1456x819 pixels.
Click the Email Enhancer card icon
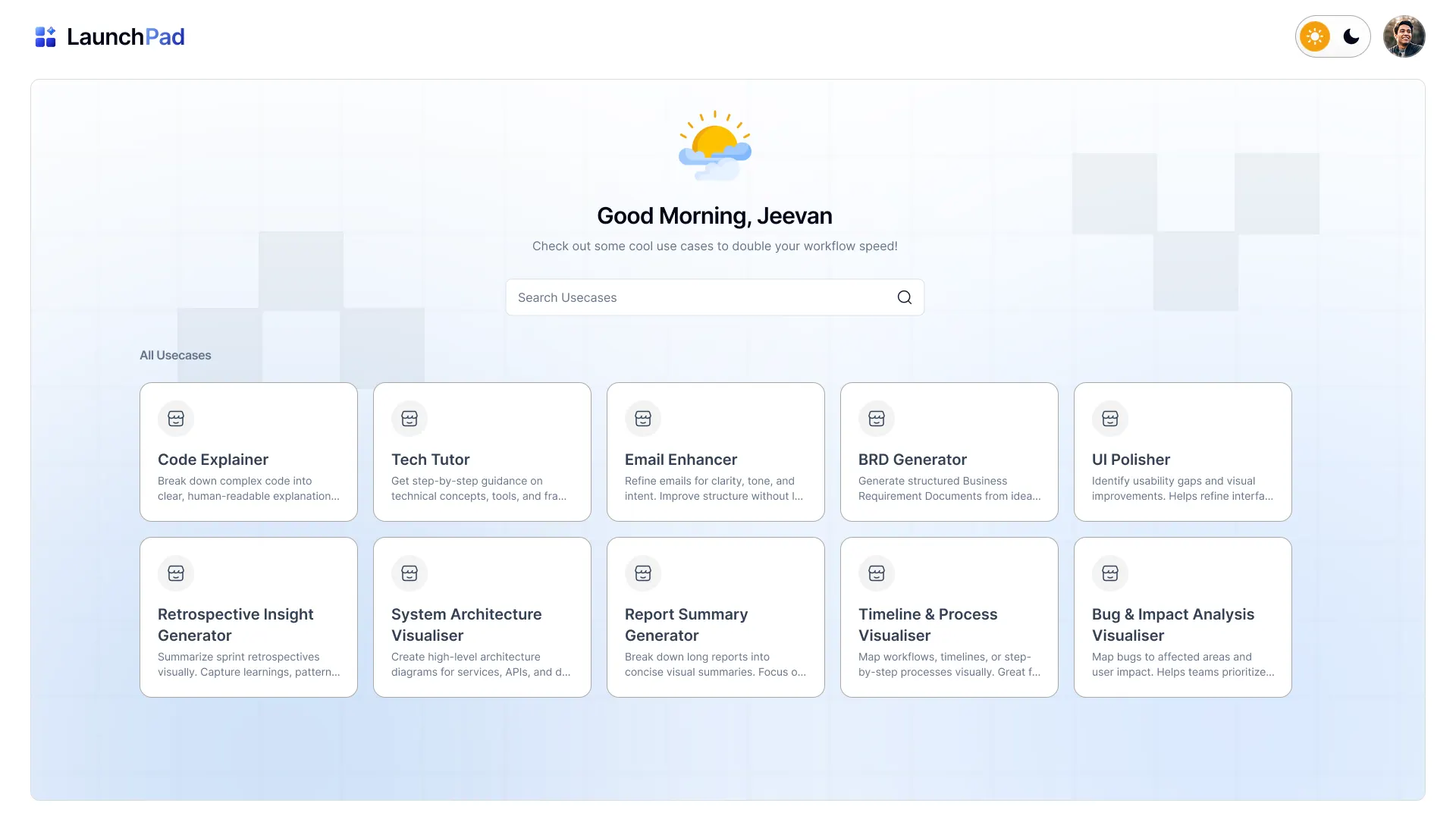(643, 419)
